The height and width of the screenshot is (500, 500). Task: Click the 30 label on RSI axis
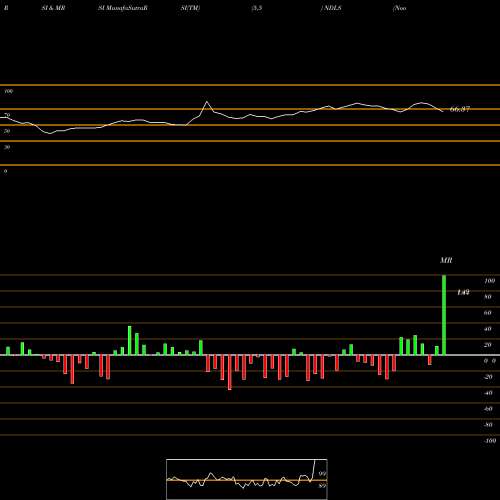pyautogui.click(x=7, y=147)
